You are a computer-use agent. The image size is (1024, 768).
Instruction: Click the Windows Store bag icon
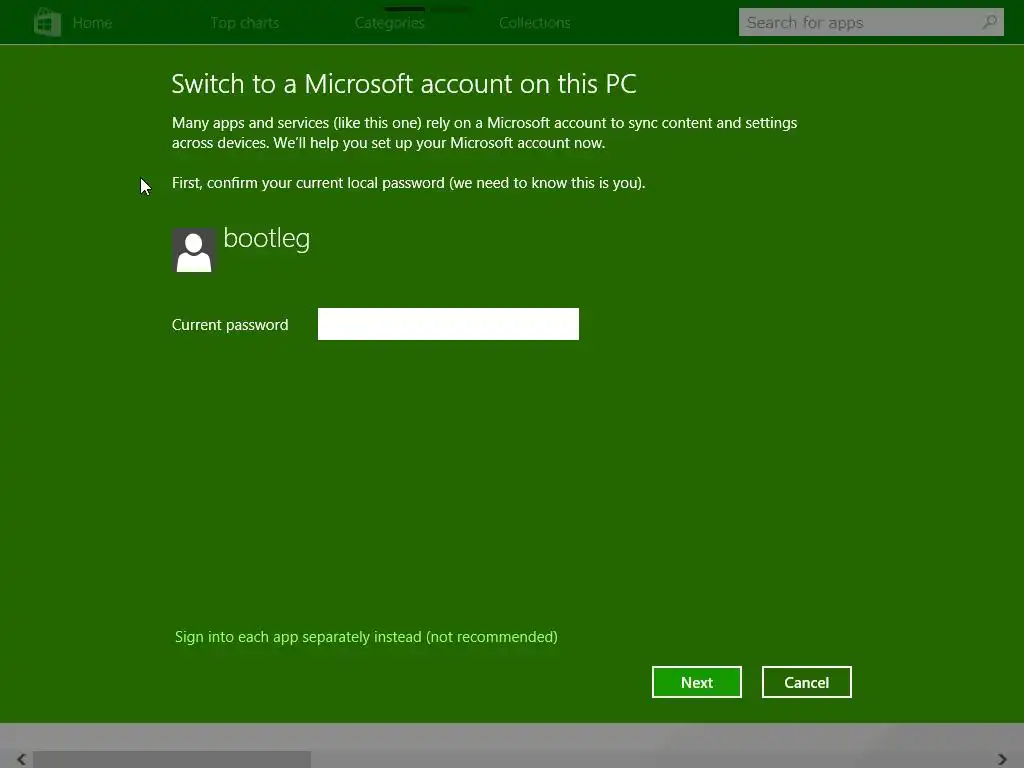[x=47, y=22]
